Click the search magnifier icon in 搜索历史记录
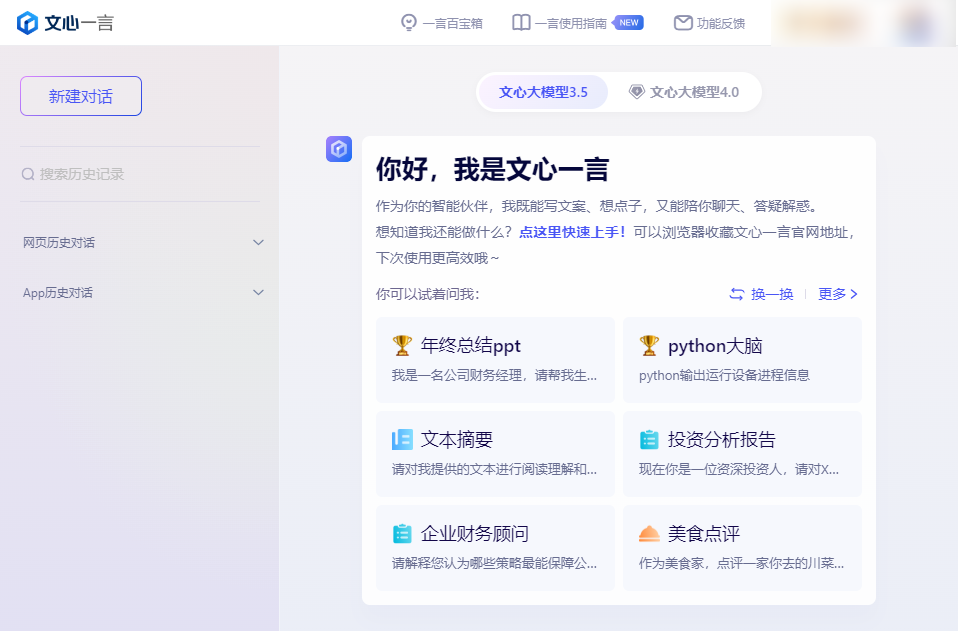The image size is (958, 631). (28, 174)
